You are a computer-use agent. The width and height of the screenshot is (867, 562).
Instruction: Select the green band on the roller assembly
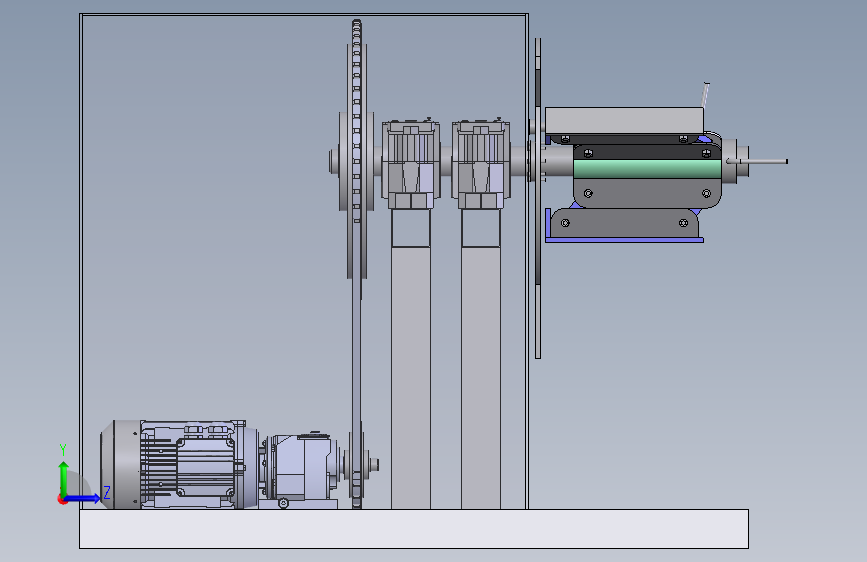coord(647,169)
